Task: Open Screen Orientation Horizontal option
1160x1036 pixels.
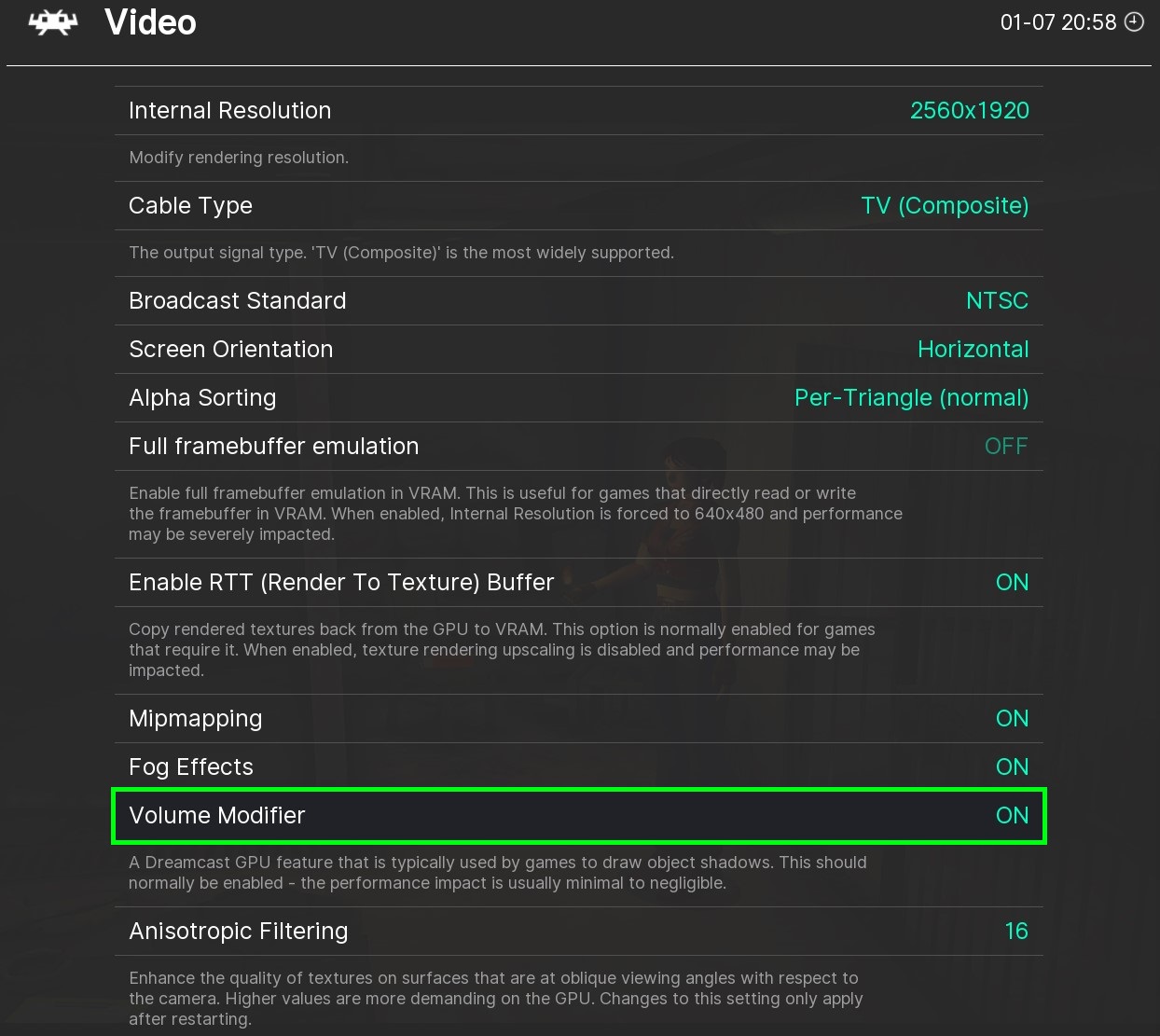Action: coord(973,350)
